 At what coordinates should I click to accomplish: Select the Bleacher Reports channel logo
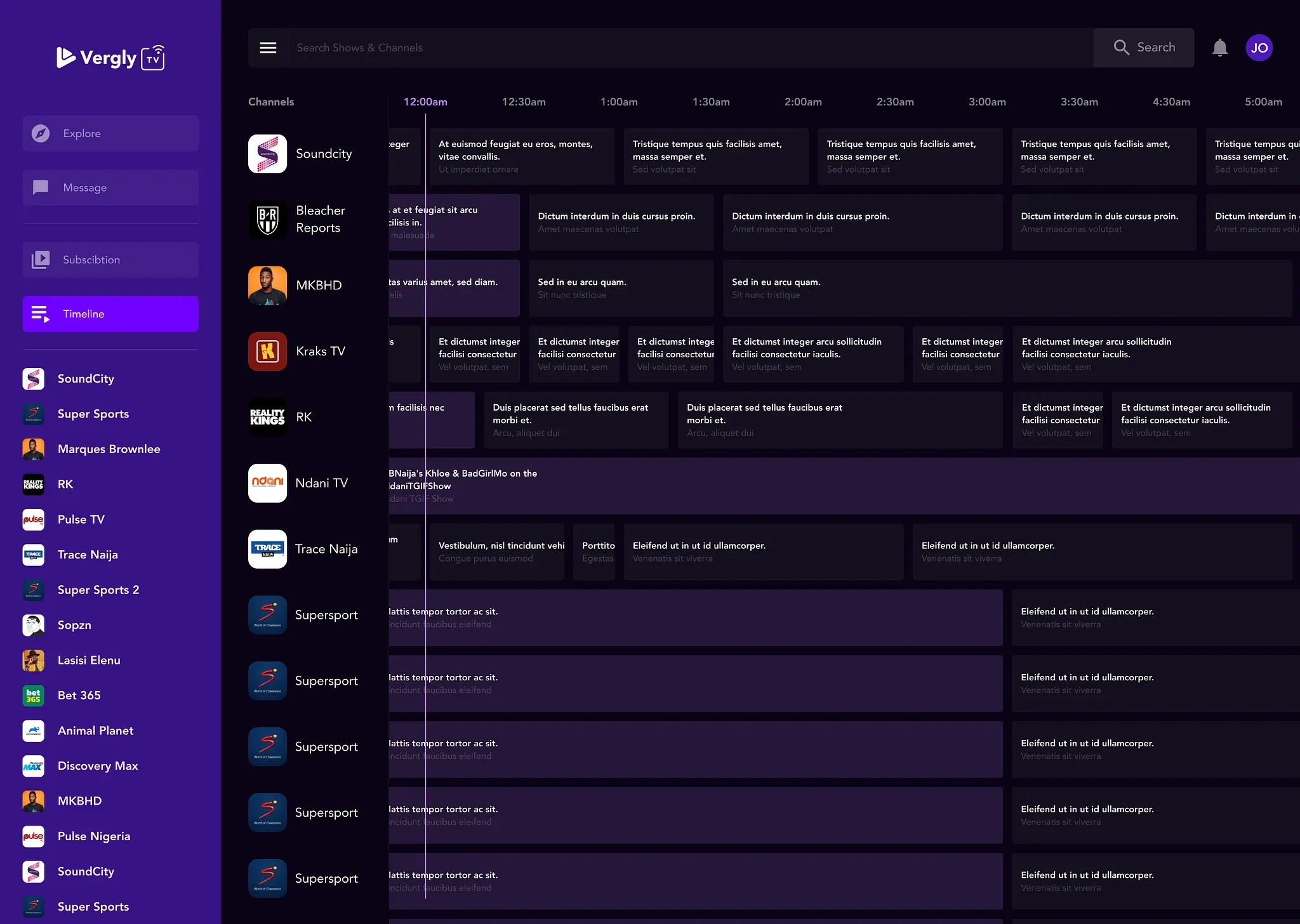pyautogui.click(x=267, y=220)
